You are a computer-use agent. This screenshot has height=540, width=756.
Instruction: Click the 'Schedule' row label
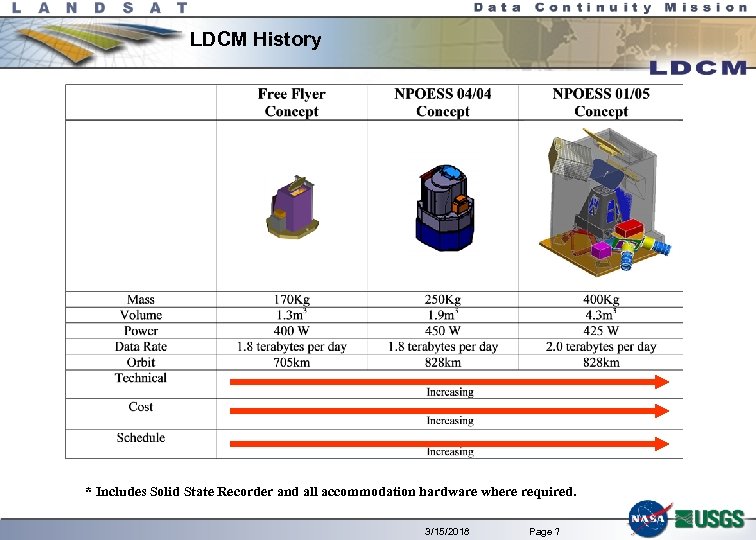(x=141, y=437)
